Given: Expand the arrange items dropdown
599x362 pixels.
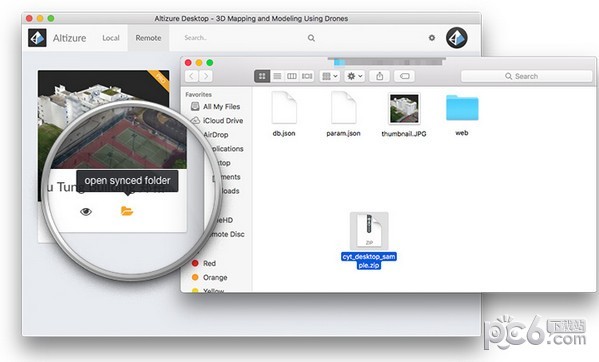Looking at the screenshot, I should 329,76.
